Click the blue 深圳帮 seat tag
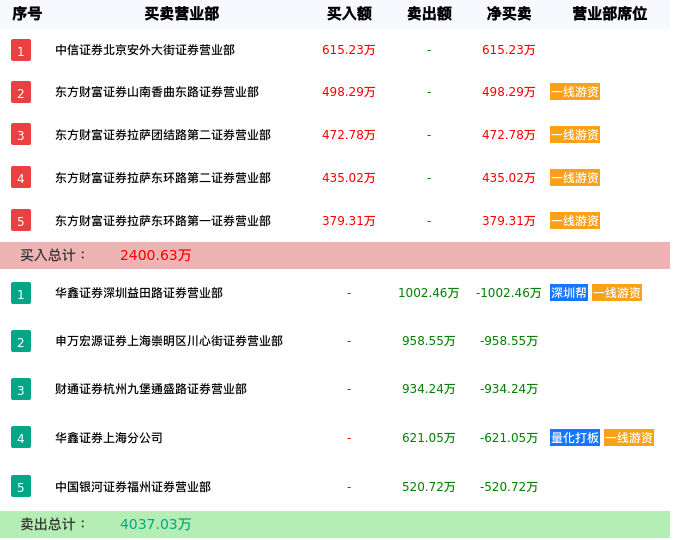The image size is (676, 540). pyautogui.click(x=569, y=293)
